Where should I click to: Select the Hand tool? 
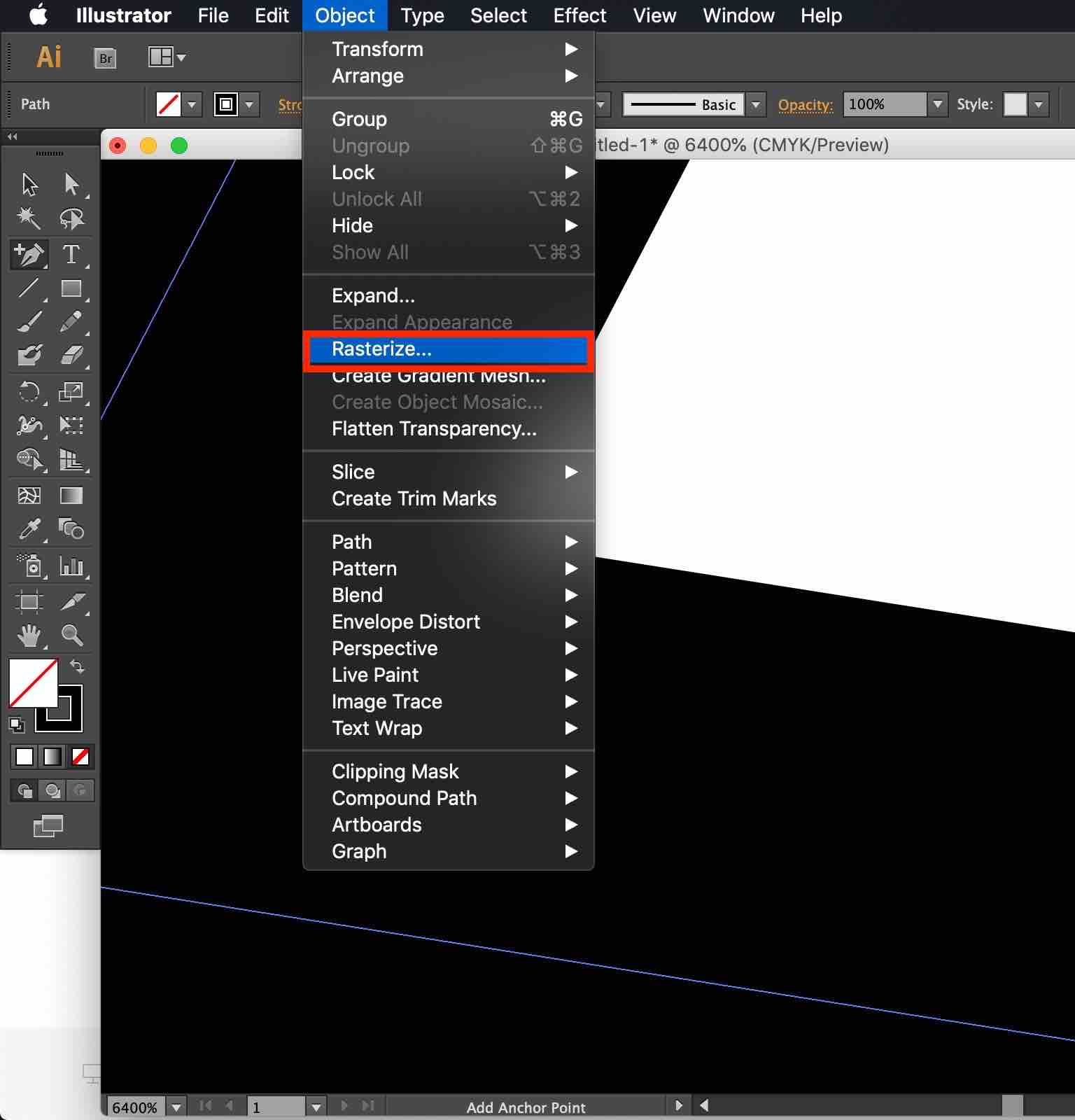point(29,636)
